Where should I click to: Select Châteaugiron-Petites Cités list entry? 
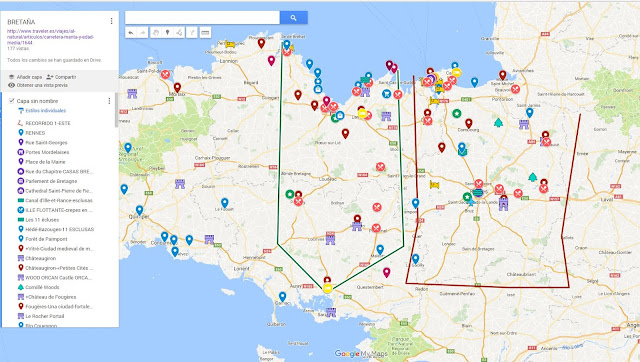(x=59, y=268)
